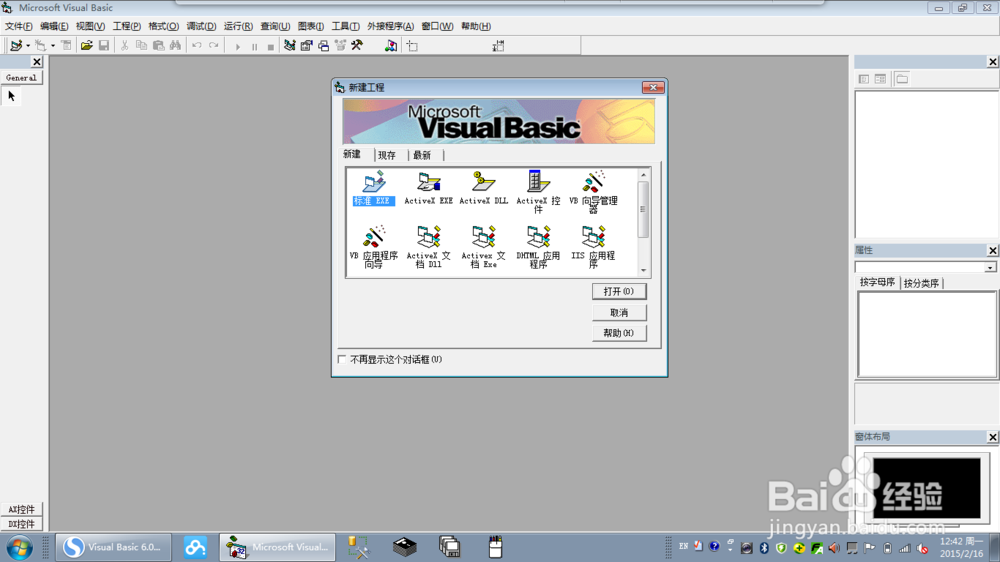Image resolution: width=1000 pixels, height=562 pixels.
Task: Click the Redo toolbar icon
Action: [214, 45]
